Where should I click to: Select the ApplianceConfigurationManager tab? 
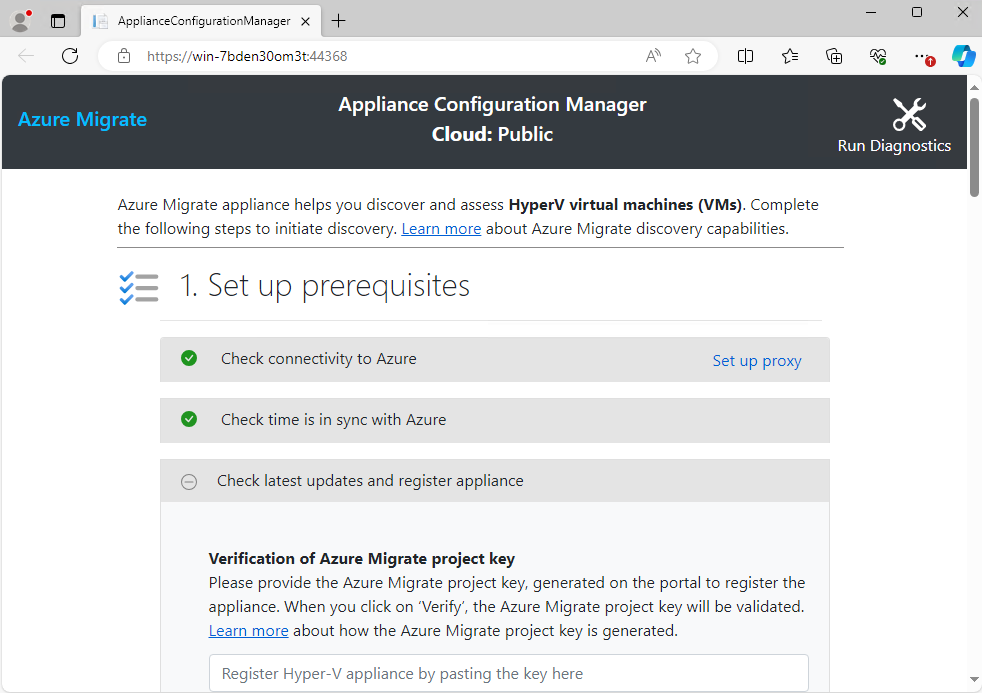pyautogui.click(x=201, y=21)
